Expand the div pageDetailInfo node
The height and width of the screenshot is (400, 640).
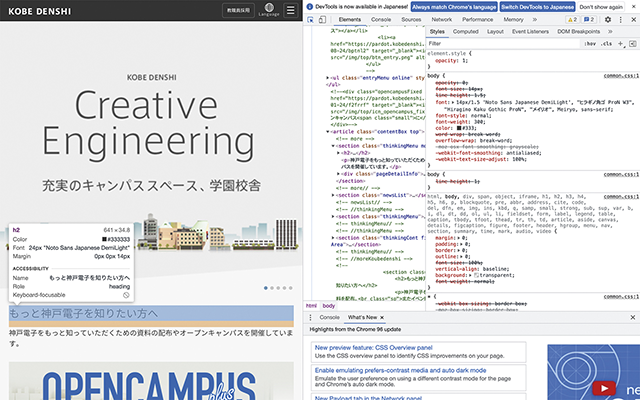338,174
